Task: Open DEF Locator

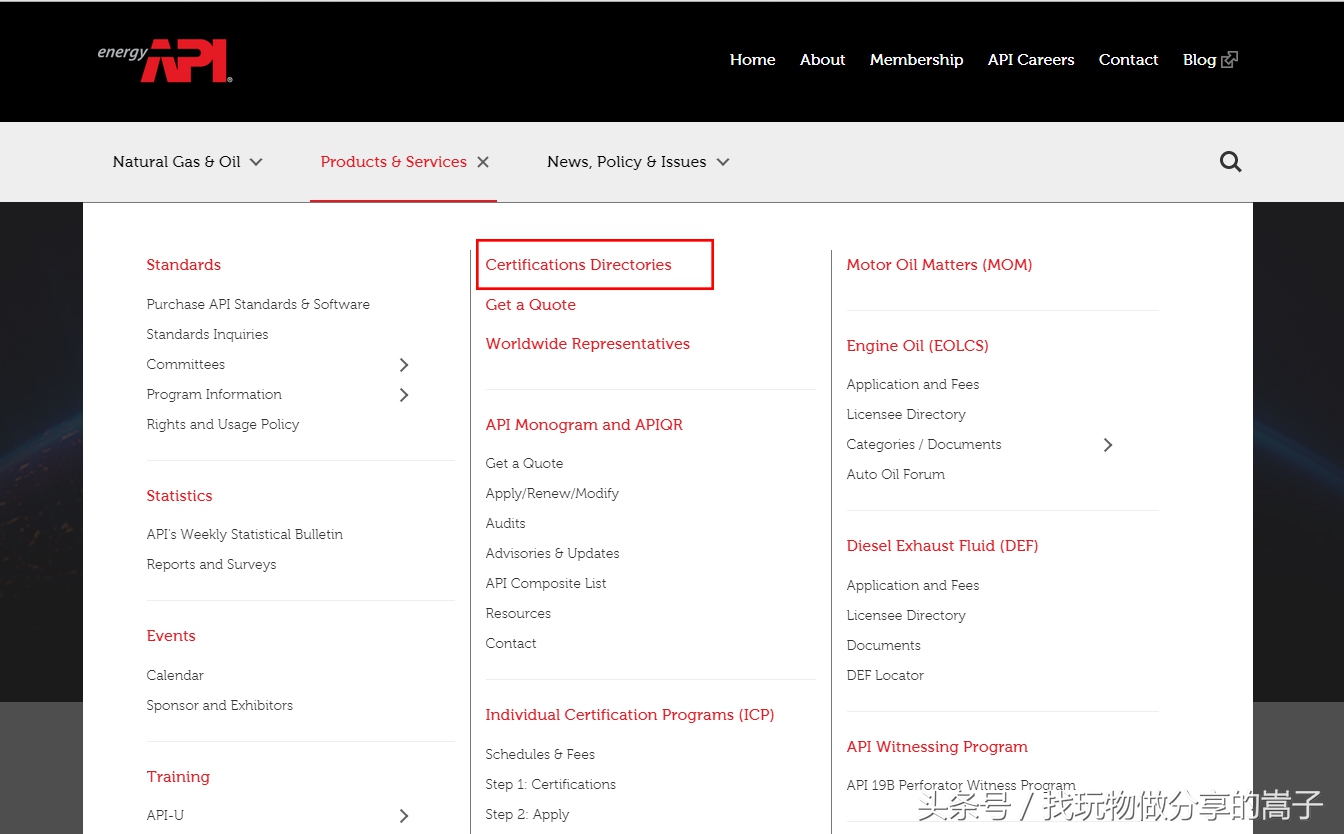Action: (885, 675)
